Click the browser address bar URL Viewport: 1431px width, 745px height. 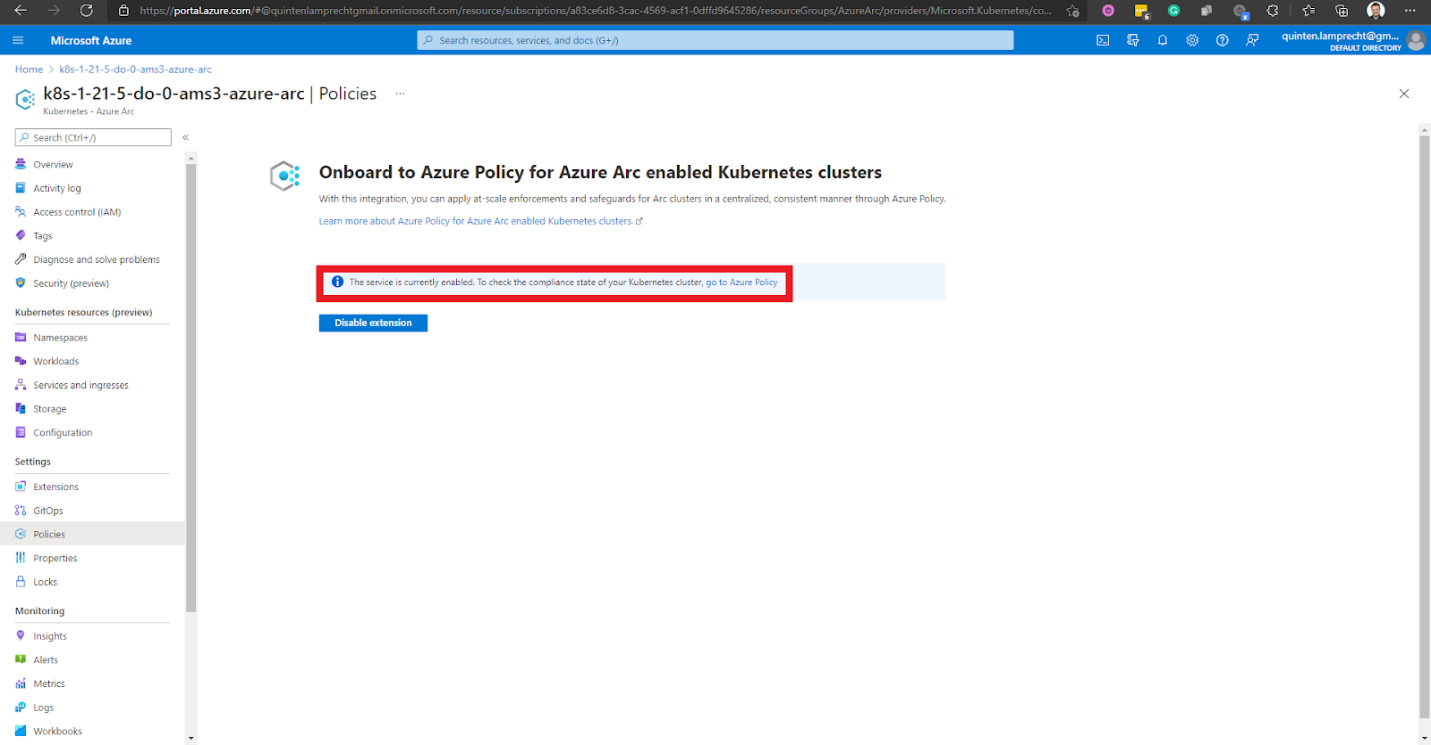click(x=595, y=10)
